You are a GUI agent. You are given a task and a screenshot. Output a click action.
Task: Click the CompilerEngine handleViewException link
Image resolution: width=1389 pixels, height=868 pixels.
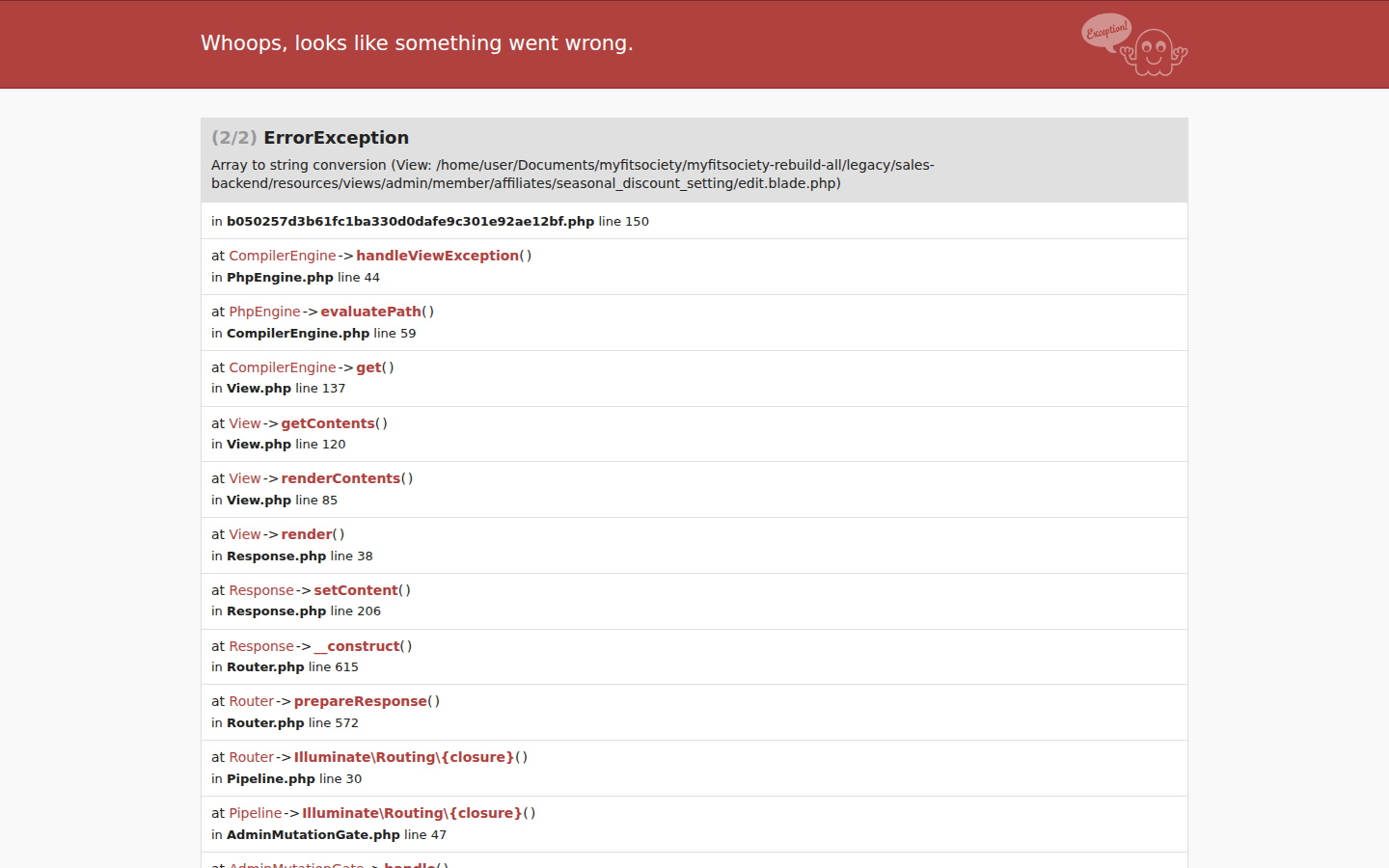pos(437,256)
